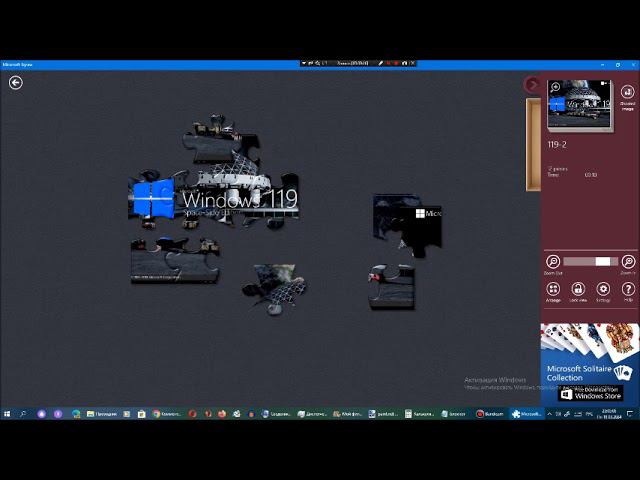640x480 pixels.
Task: Close the recorder overlay bar
Action: coord(413,63)
